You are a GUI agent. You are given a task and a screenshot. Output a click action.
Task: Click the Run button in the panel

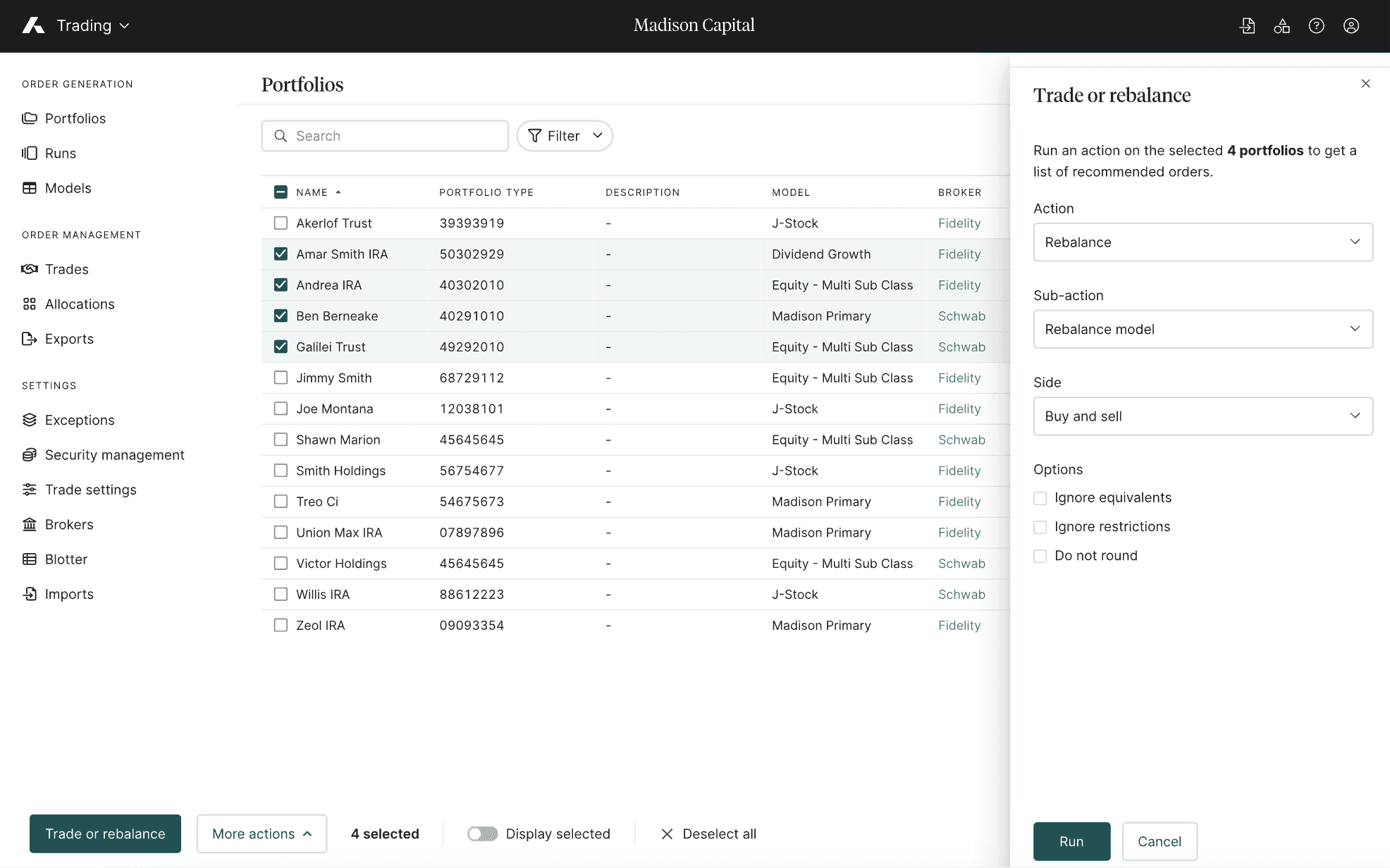(1071, 841)
